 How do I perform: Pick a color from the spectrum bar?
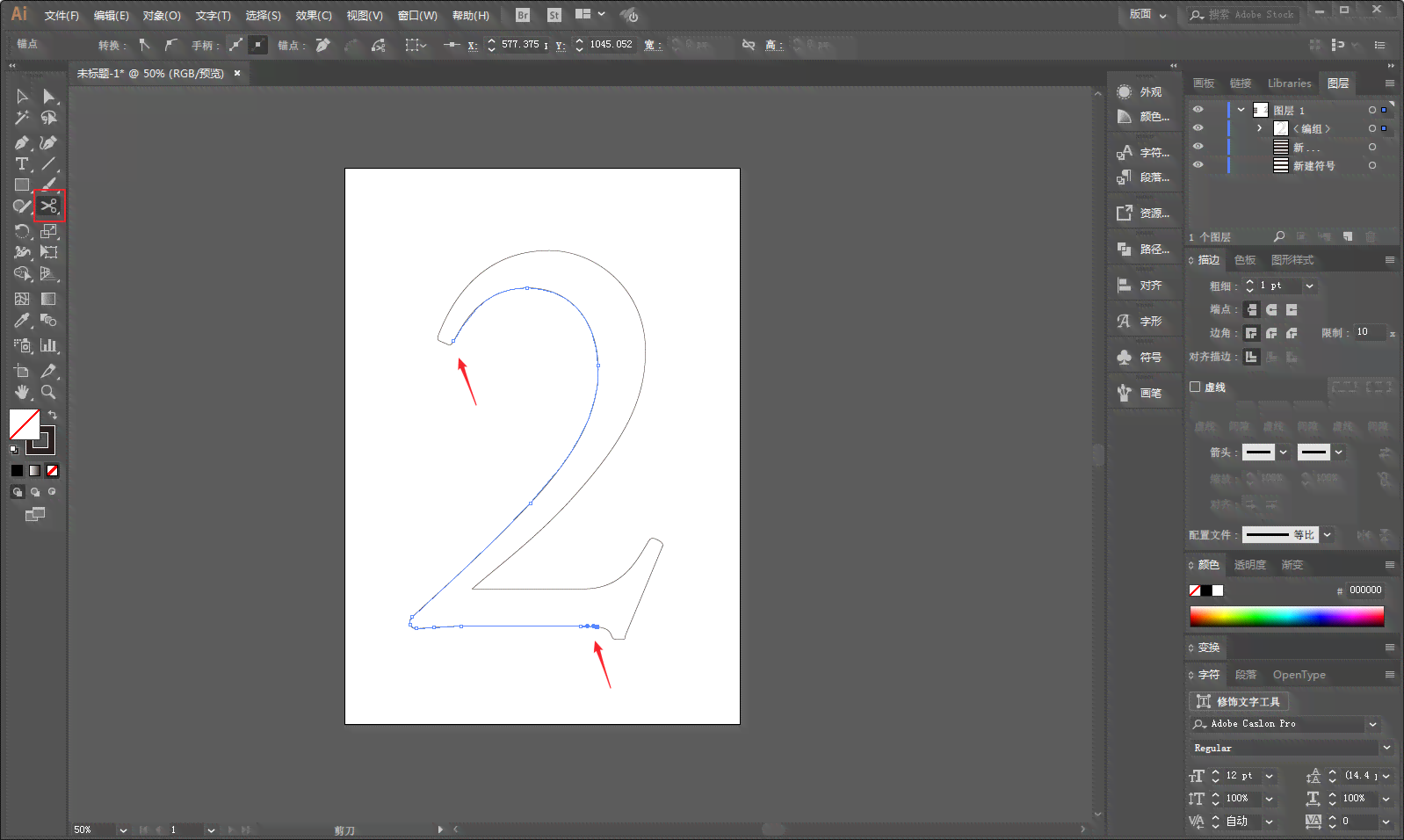coord(1286,616)
